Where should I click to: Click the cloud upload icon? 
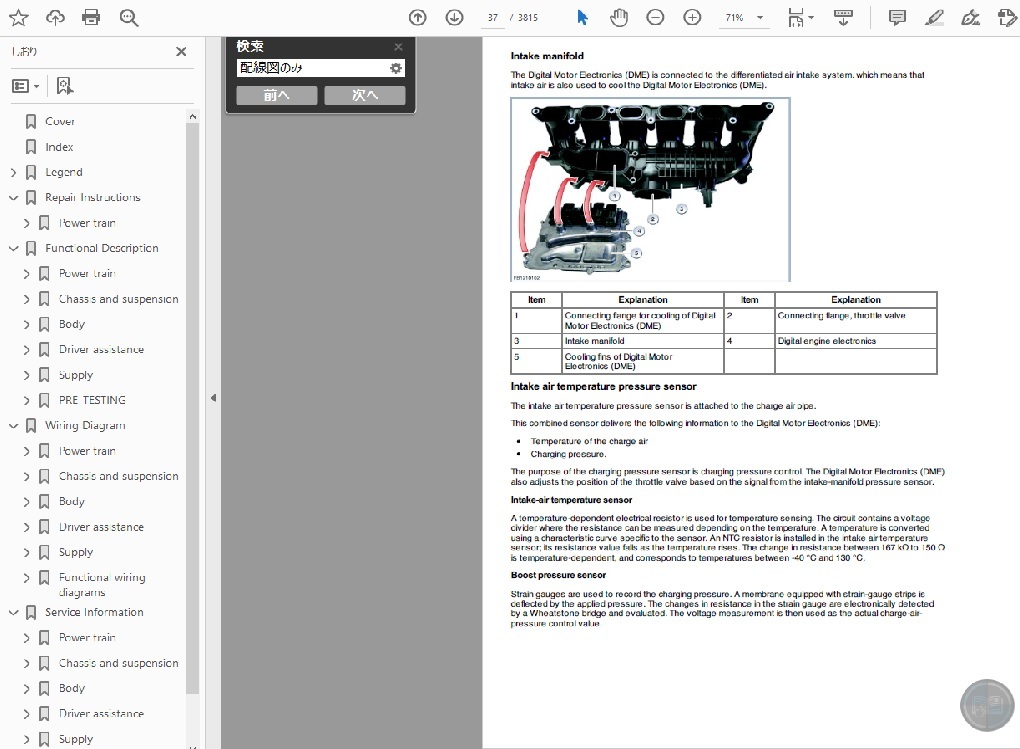point(55,18)
